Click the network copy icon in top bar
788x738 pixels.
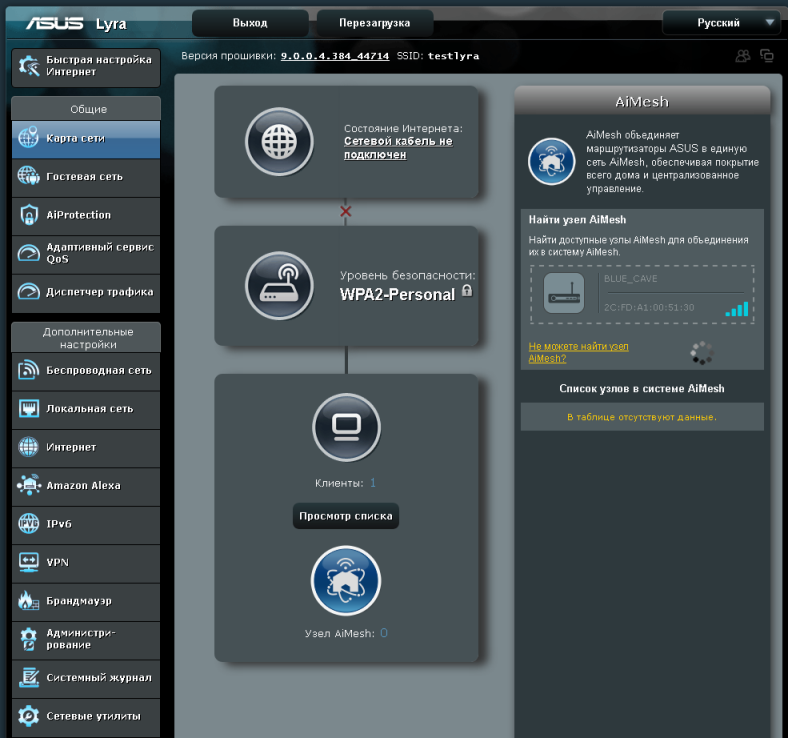pyautogui.click(x=767, y=56)
